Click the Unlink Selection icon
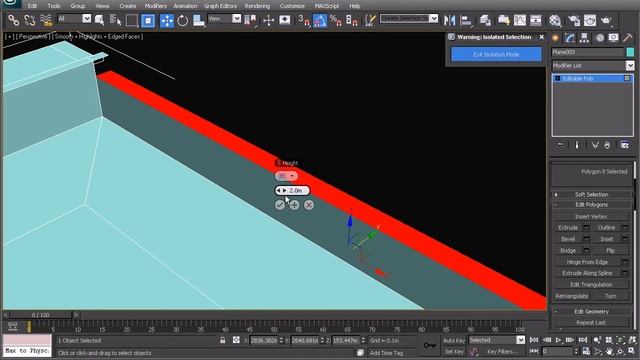 click(x=30, y=20)
